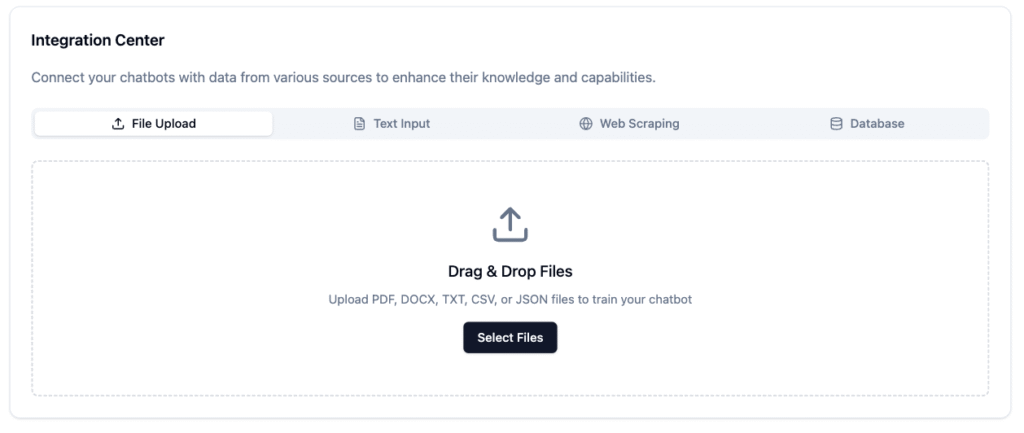Activate the File Upload tab
Viewport: 1024px width, 433px height.
pos(153,123)
